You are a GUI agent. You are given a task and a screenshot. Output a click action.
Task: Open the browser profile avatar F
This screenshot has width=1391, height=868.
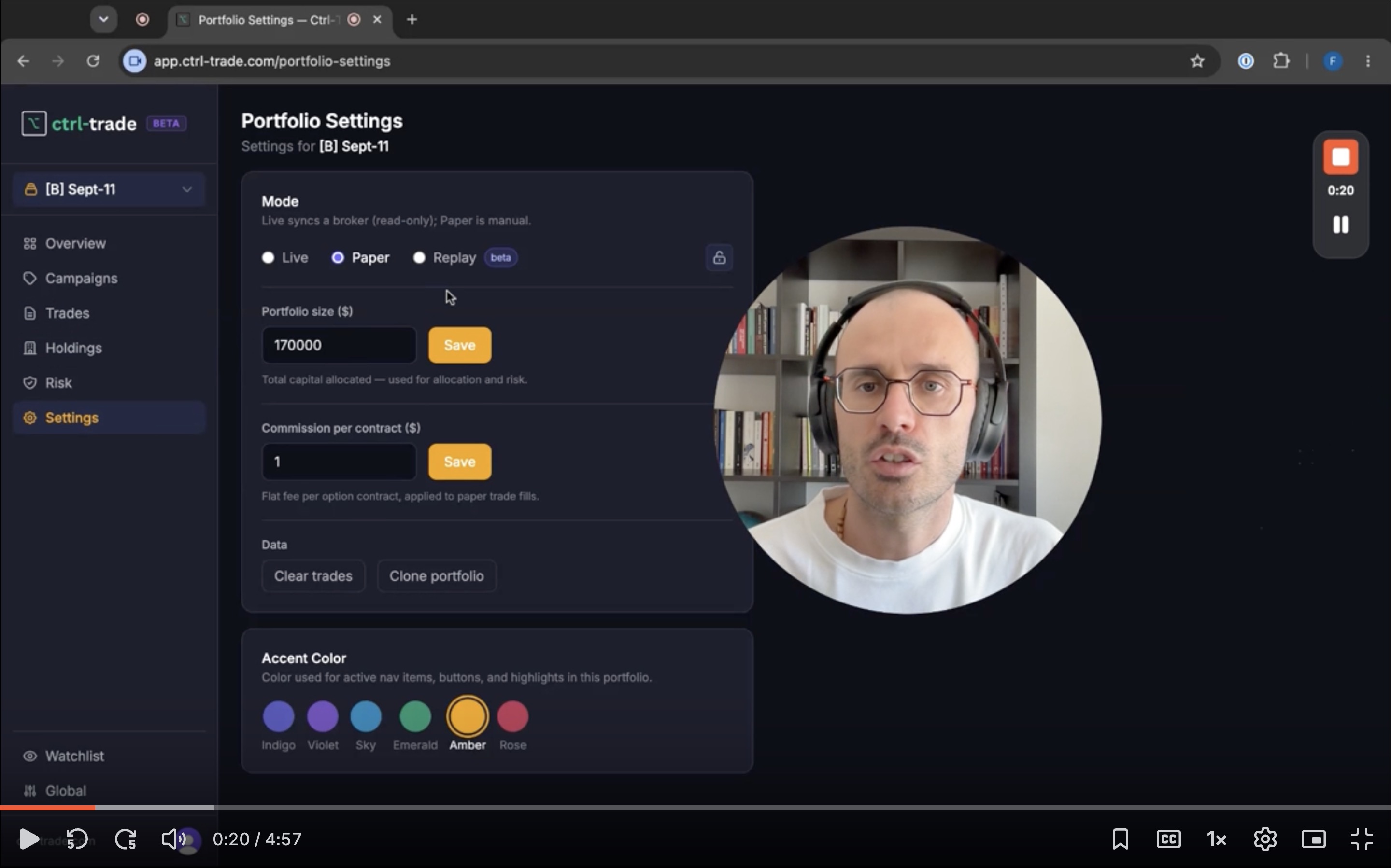(x=1333, y=61)
